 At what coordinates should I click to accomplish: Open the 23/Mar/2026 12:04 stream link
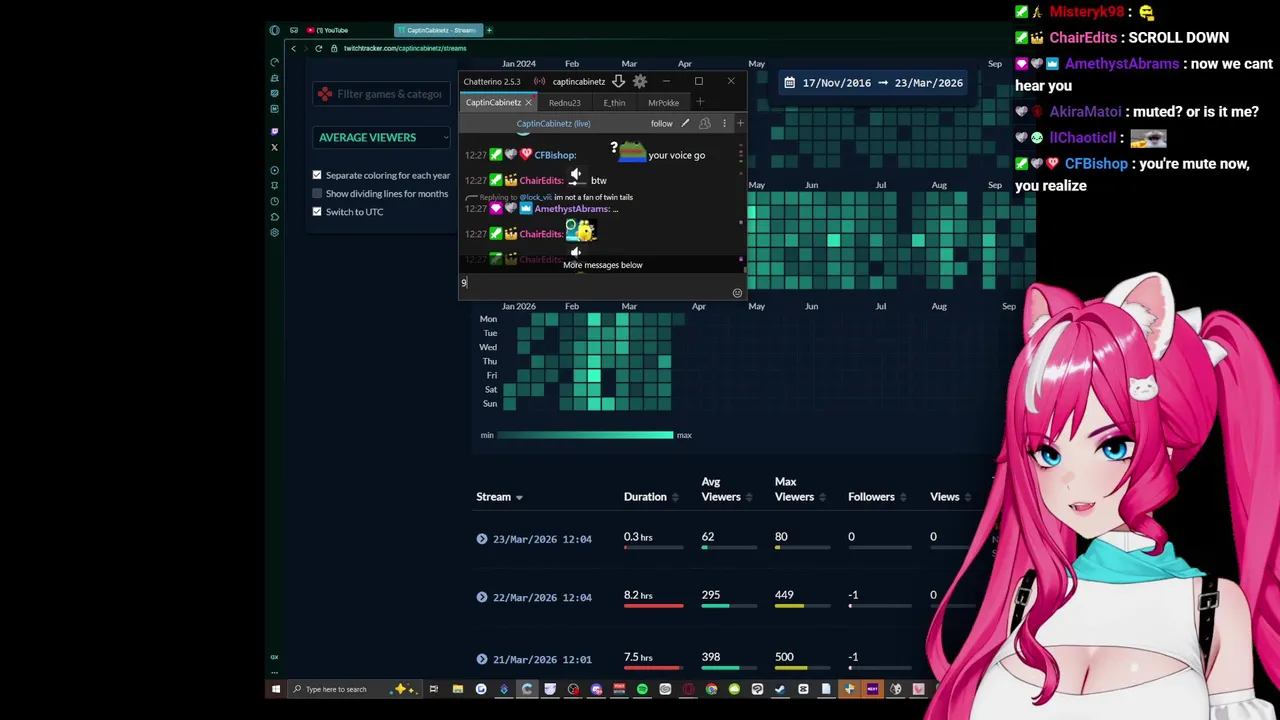point(542,539)
